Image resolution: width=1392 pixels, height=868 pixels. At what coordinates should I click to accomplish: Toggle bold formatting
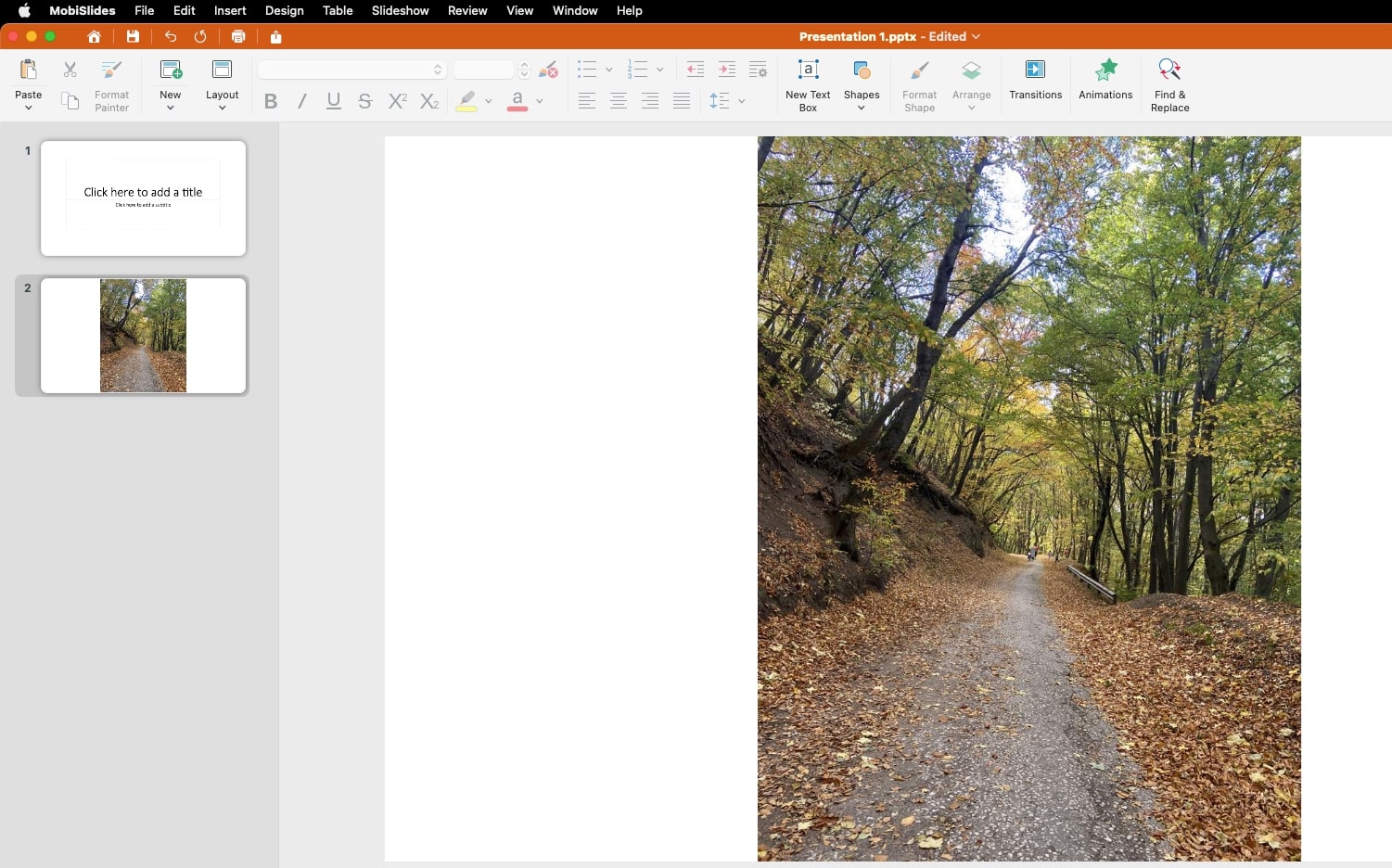coord(270,102)
